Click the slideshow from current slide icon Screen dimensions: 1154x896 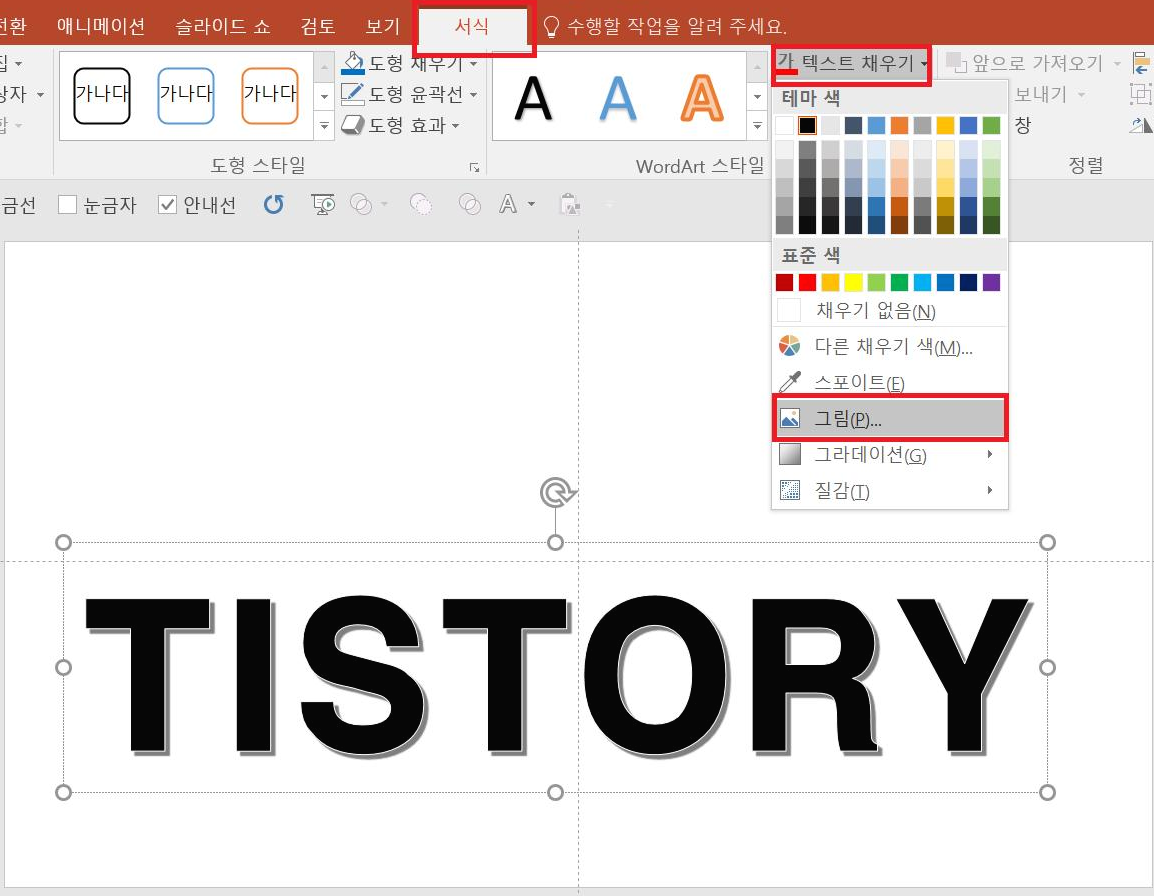point(322,204)
